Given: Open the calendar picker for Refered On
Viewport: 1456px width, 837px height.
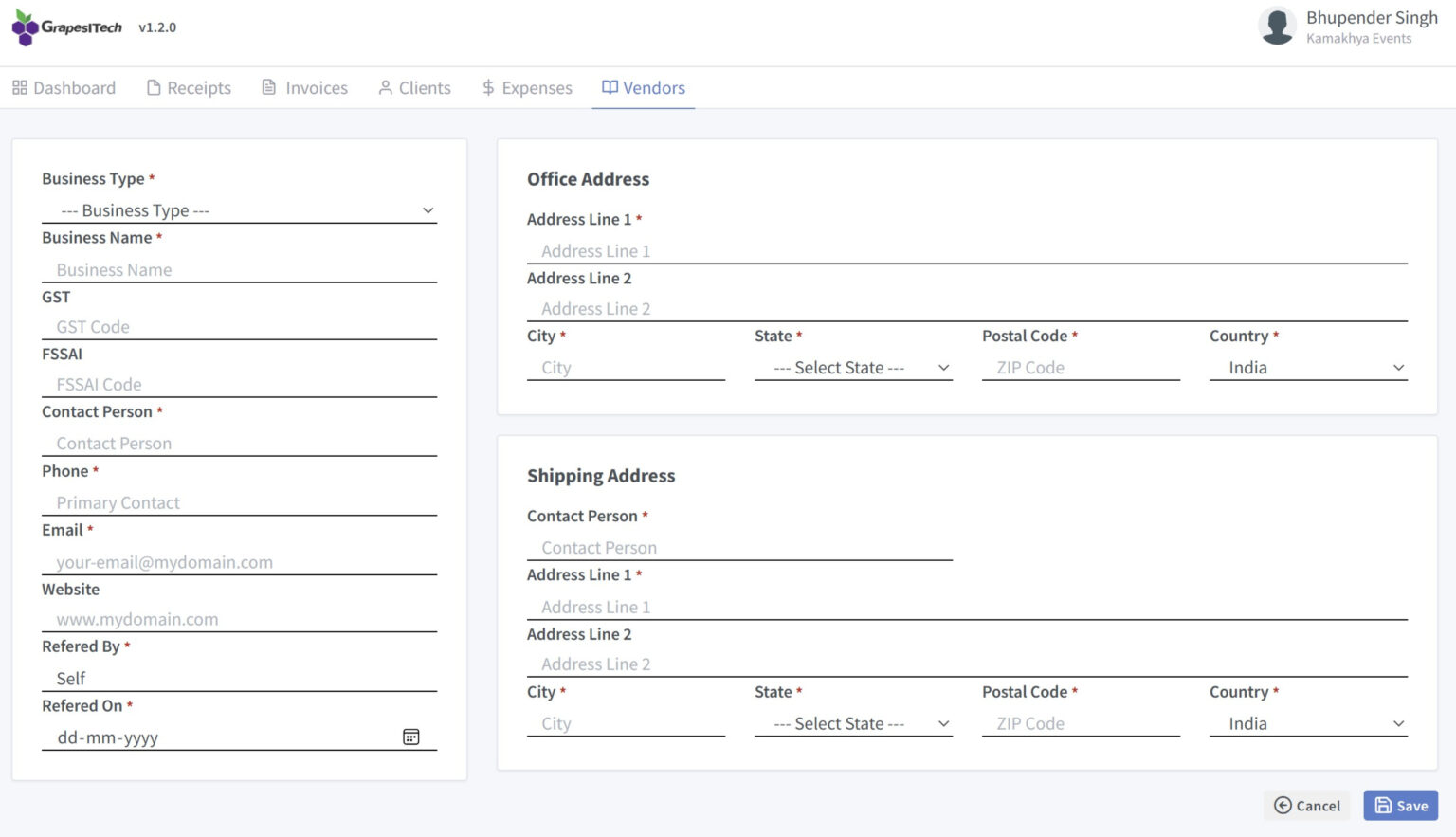Looking at the screenshot, I should (410, 736).
